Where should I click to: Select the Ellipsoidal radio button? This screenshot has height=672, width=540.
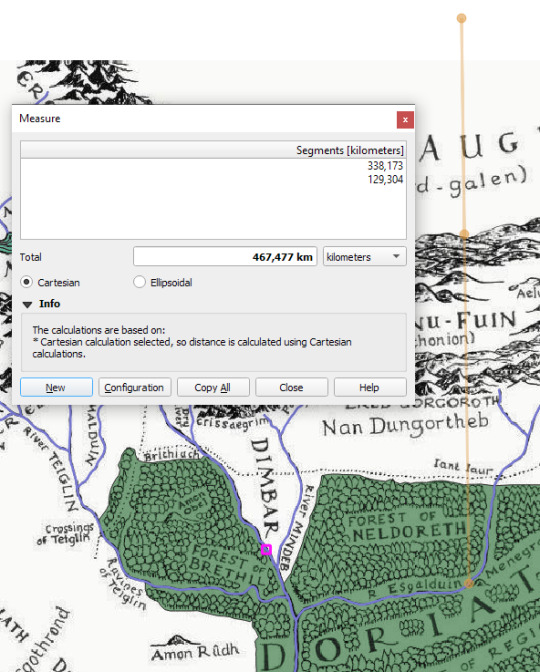point(139,282)
